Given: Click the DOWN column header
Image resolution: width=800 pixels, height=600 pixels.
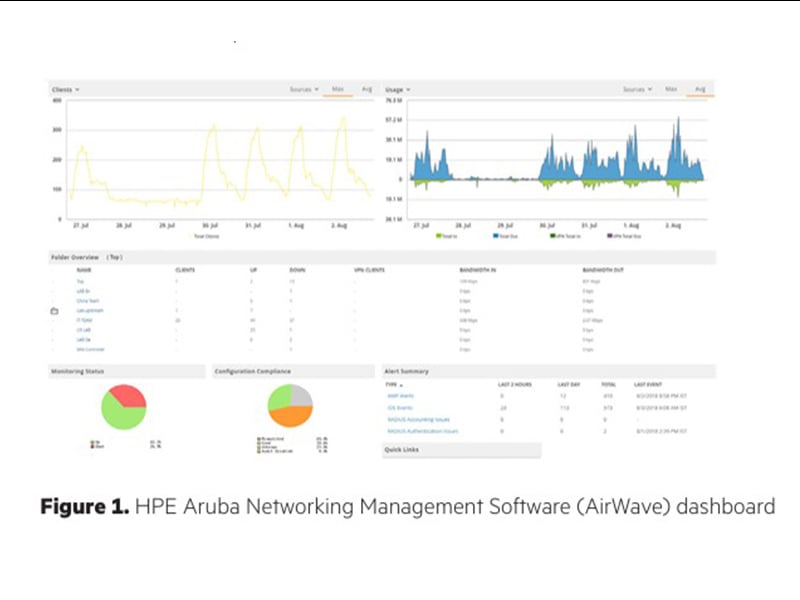Looking at the screenshot, I should tap(297, 270).
